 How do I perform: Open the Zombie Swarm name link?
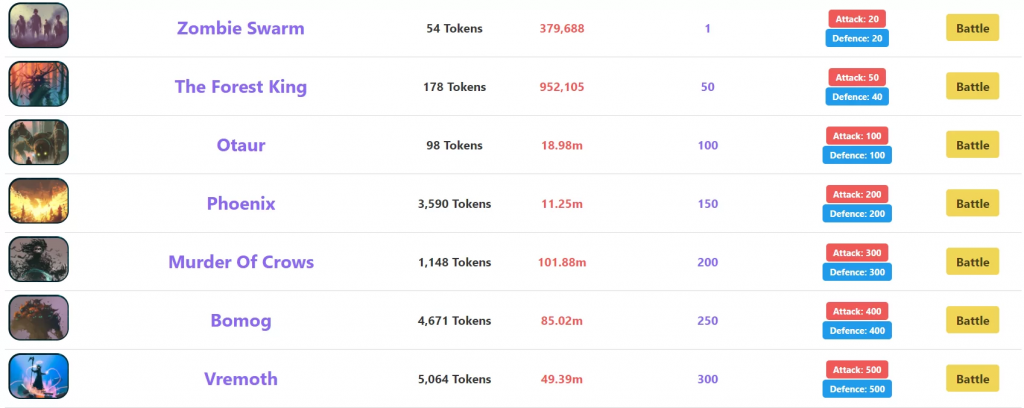[x=240, y=28]
